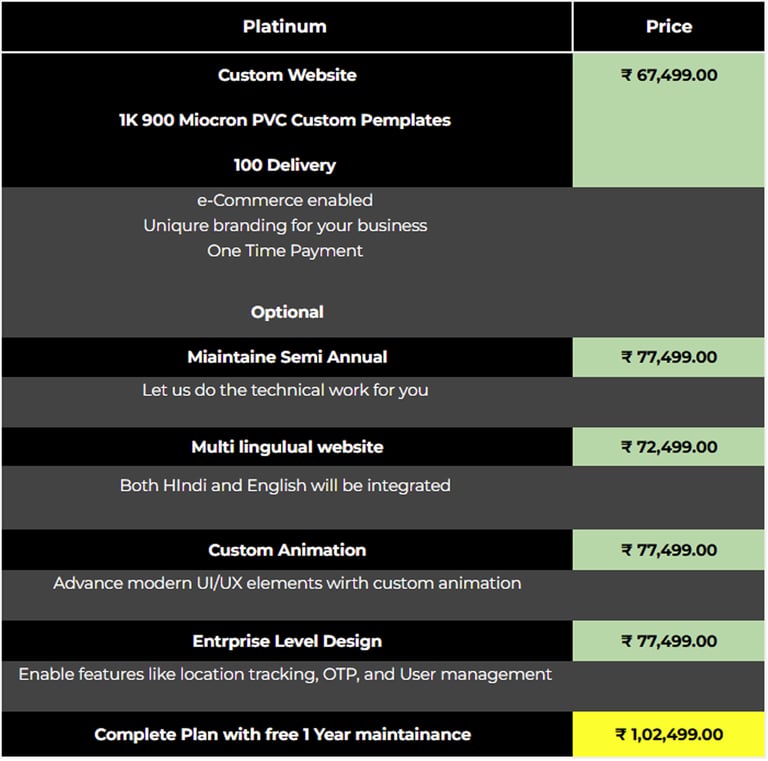Select the Entrprise Level Design title

coord(287,641)
